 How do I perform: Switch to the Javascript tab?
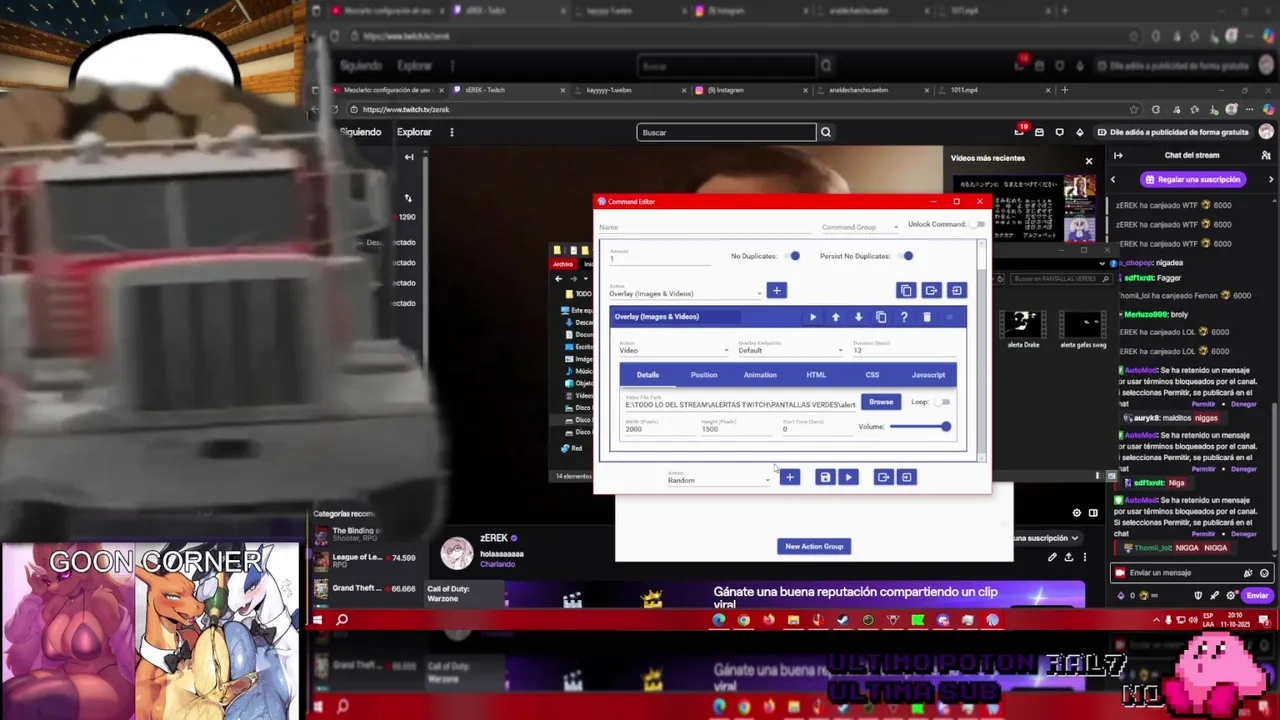(928, 375)
